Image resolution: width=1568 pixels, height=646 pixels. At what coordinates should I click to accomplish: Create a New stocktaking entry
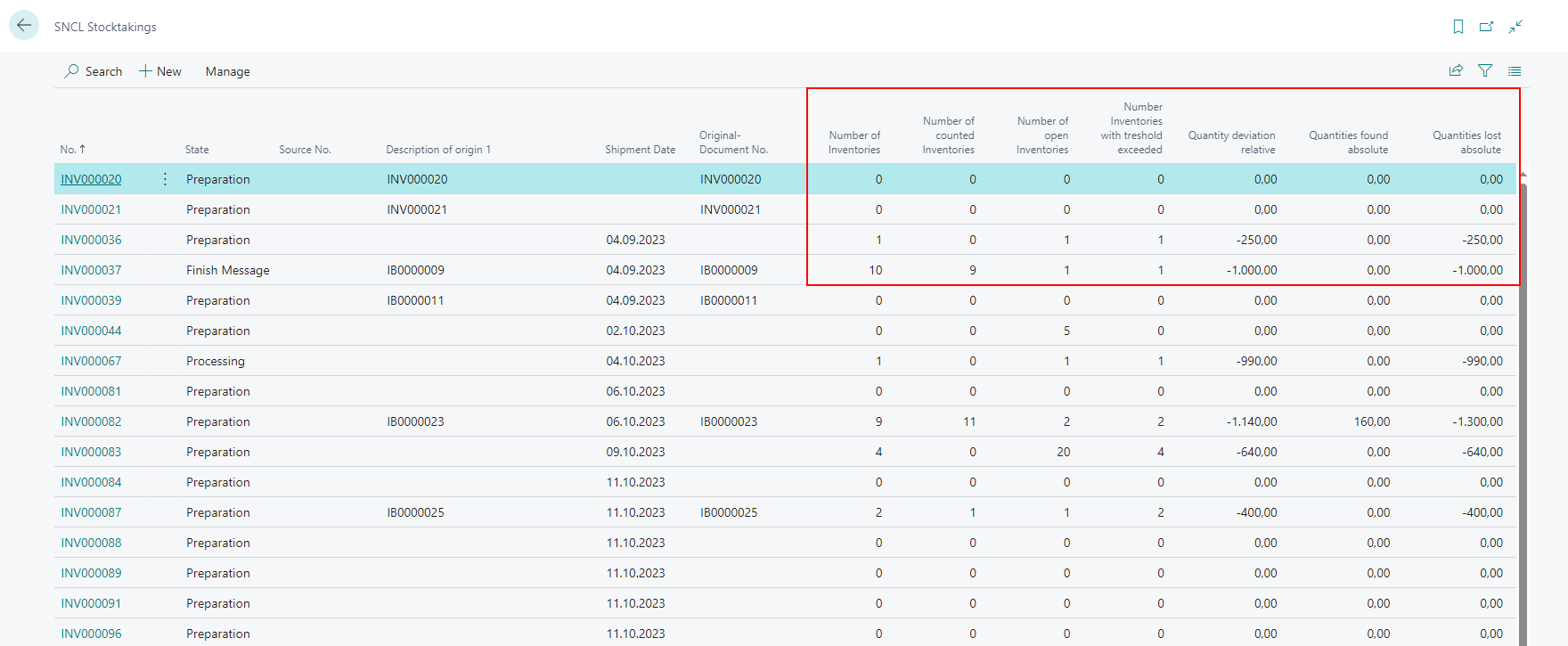pos(160,71)
